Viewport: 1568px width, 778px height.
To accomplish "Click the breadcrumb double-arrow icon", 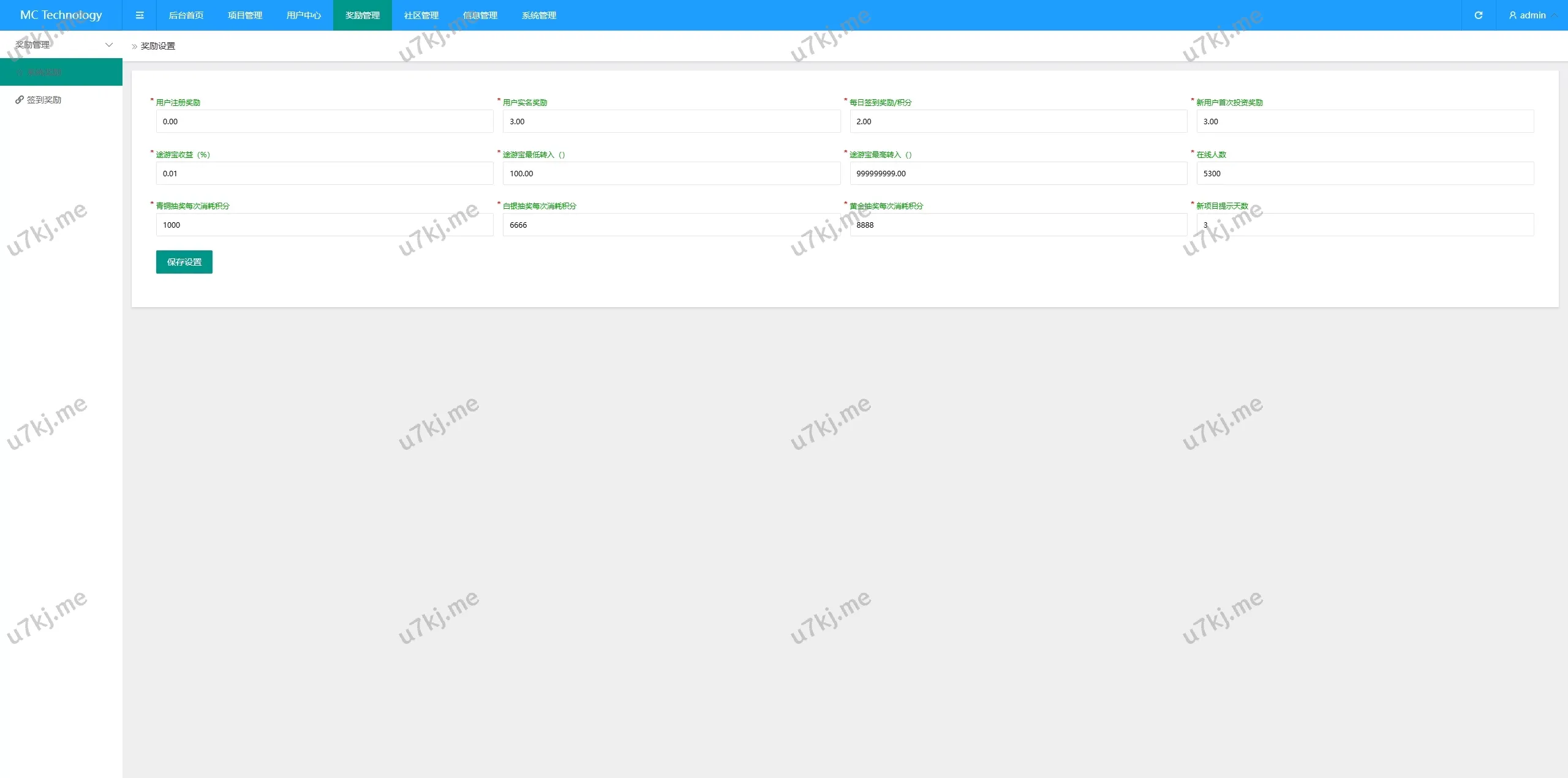I will pyautogui.click(x=135, y=47).
